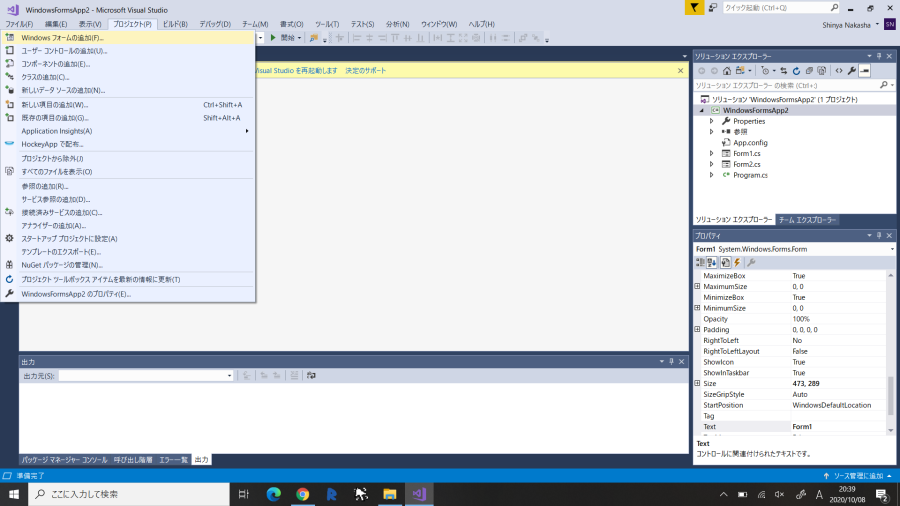Image resolution: width=900 pixels, height=506 pixels.
Task: Click the Windows Start button
Action: click(14, 494)
